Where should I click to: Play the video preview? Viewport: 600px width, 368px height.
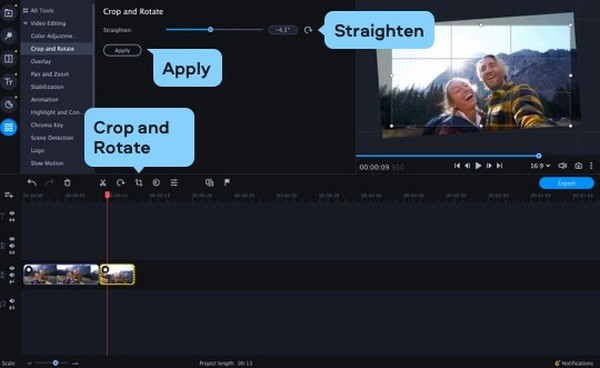478,166
